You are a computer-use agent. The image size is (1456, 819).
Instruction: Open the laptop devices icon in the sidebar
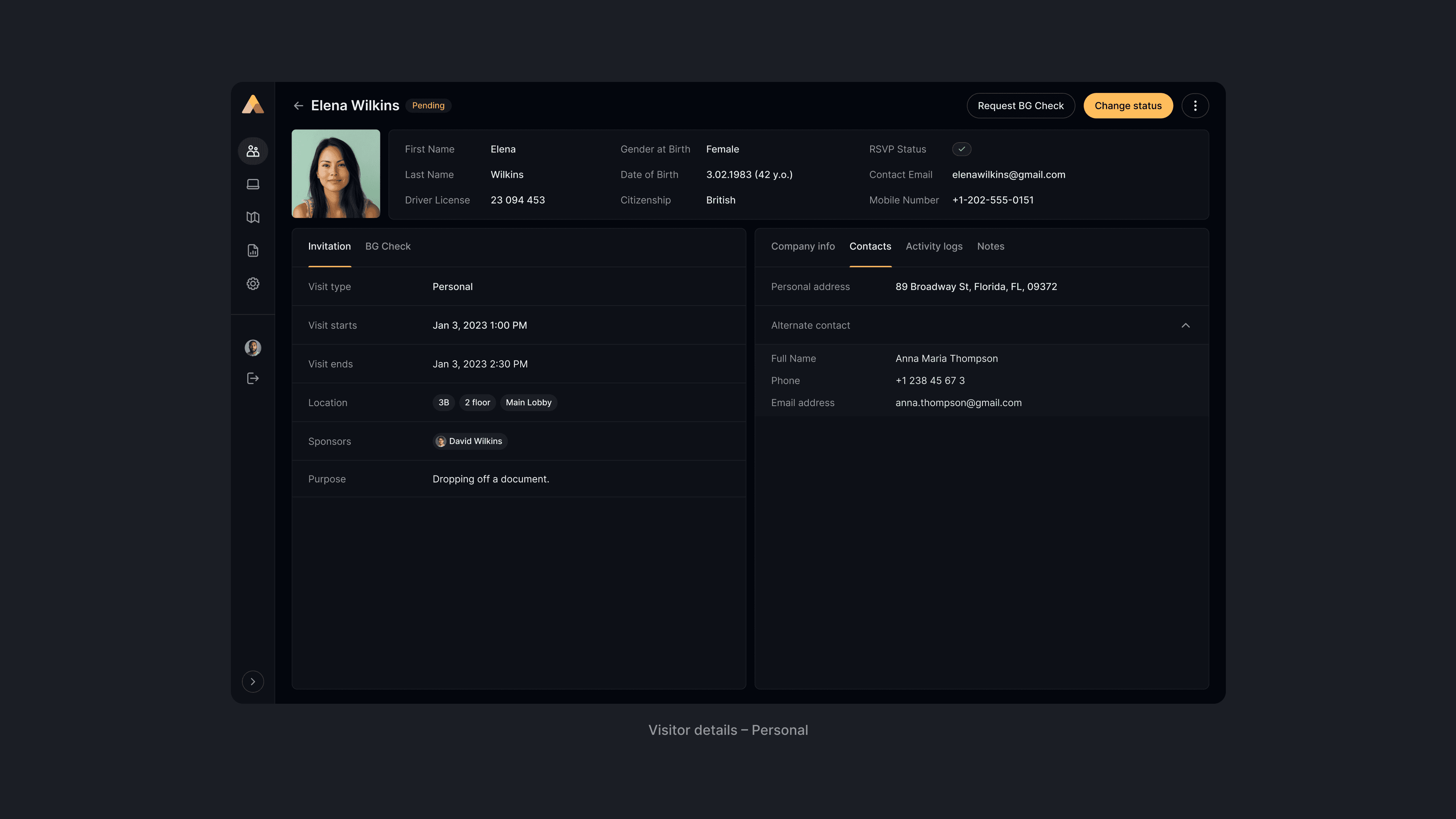(253, 184)
